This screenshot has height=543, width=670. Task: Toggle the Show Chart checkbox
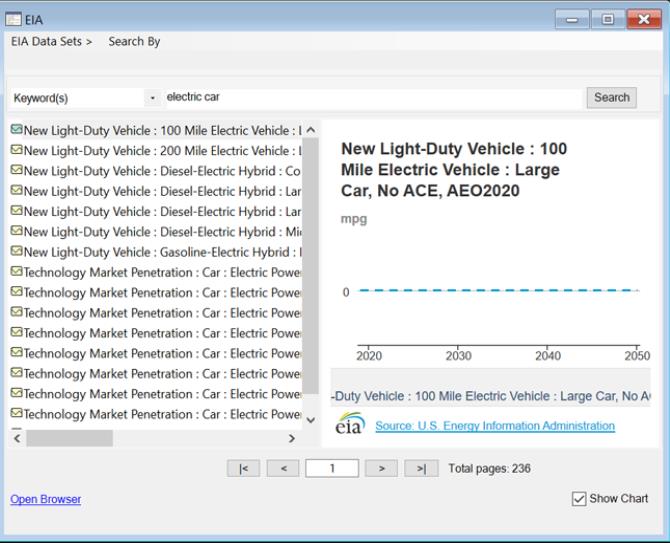coord(579,499)
